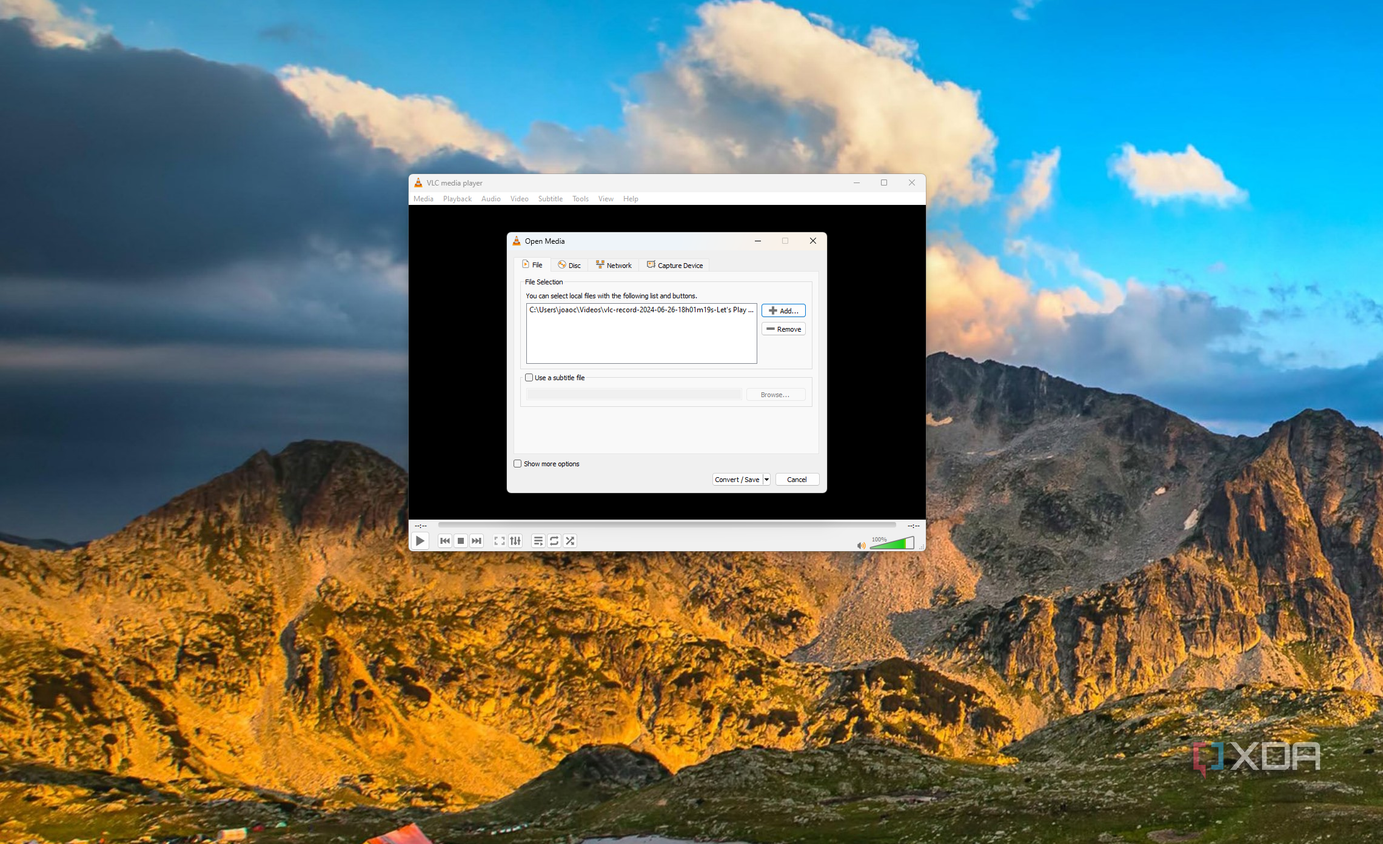Click the Stop playback button

pyautogui.click(x=461, y=541)
